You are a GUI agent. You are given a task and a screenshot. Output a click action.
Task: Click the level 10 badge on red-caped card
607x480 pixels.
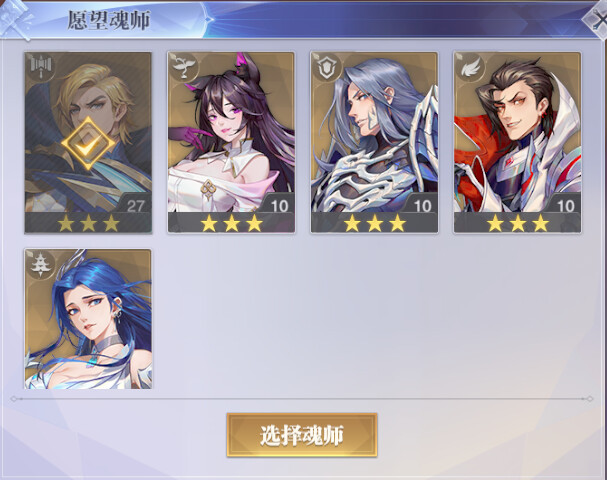click(x=565, y=206)
